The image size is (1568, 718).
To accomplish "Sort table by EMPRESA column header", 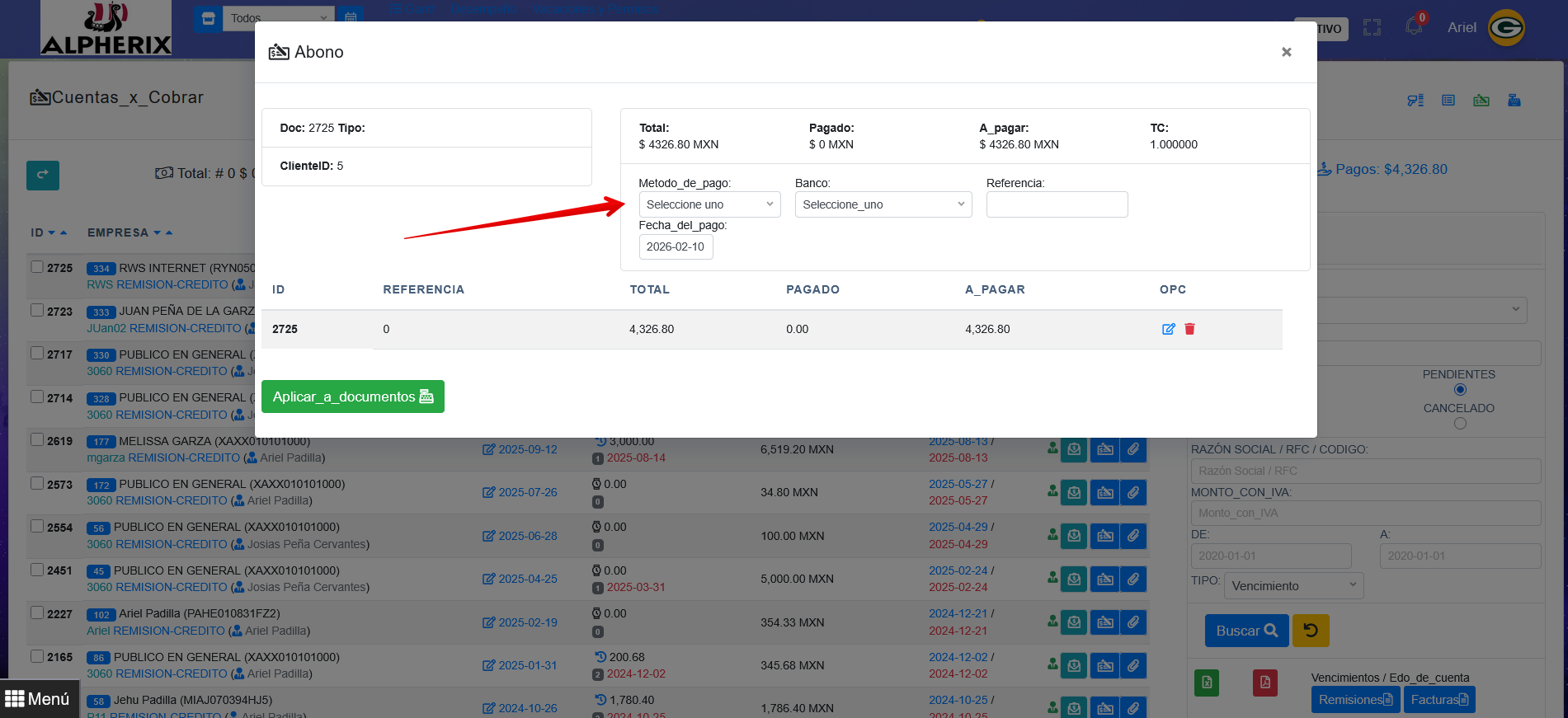I will point(118,233).
